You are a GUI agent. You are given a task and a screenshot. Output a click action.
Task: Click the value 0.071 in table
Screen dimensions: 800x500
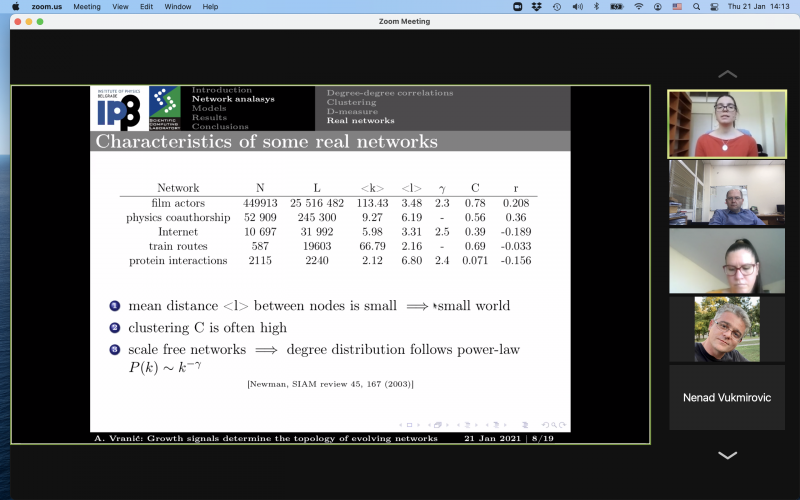pos(475,260)
